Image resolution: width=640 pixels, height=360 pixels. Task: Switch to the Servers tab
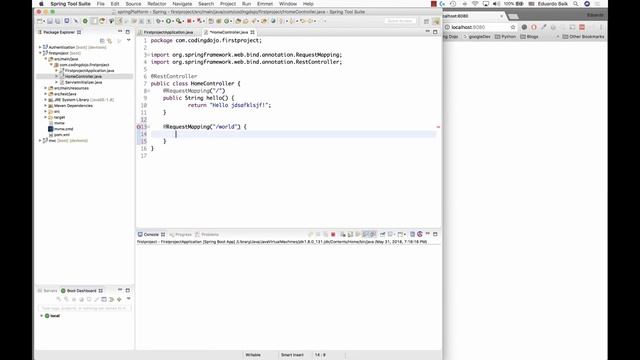[x=47, y=291]
